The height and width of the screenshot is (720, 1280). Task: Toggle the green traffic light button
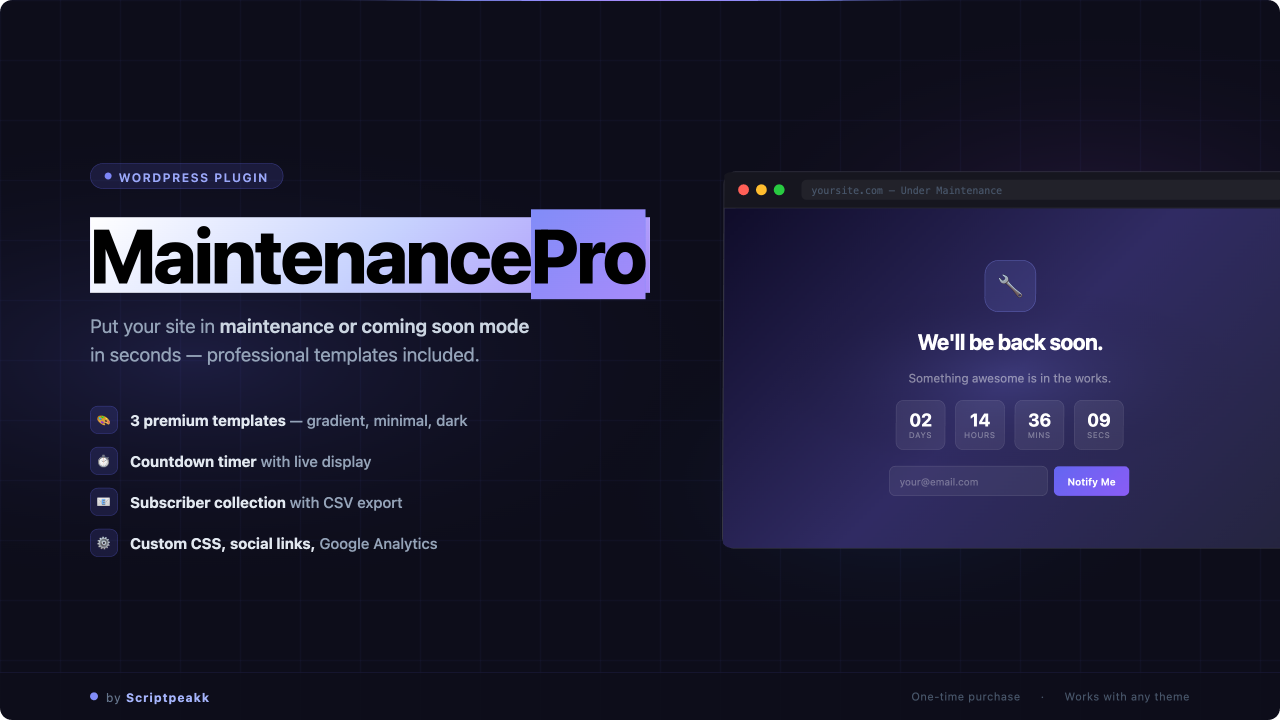point(779,188)
